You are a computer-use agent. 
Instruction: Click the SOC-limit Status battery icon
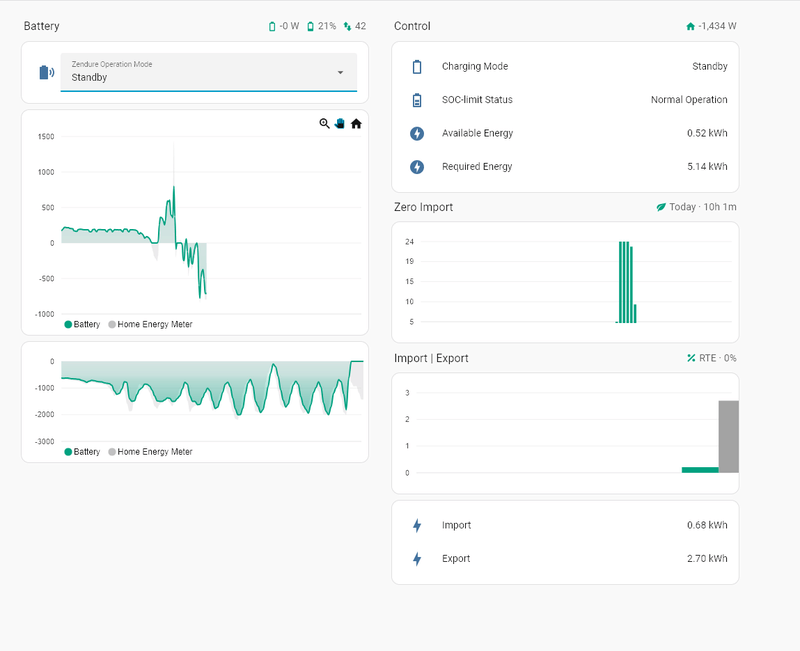point(417,100)
